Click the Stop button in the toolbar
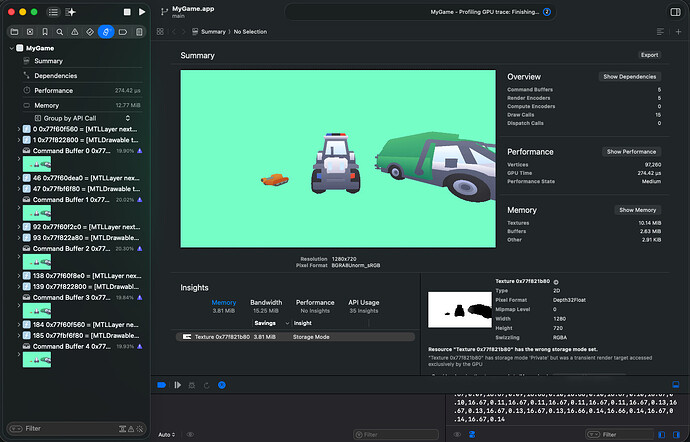 (x=125, y=12)
